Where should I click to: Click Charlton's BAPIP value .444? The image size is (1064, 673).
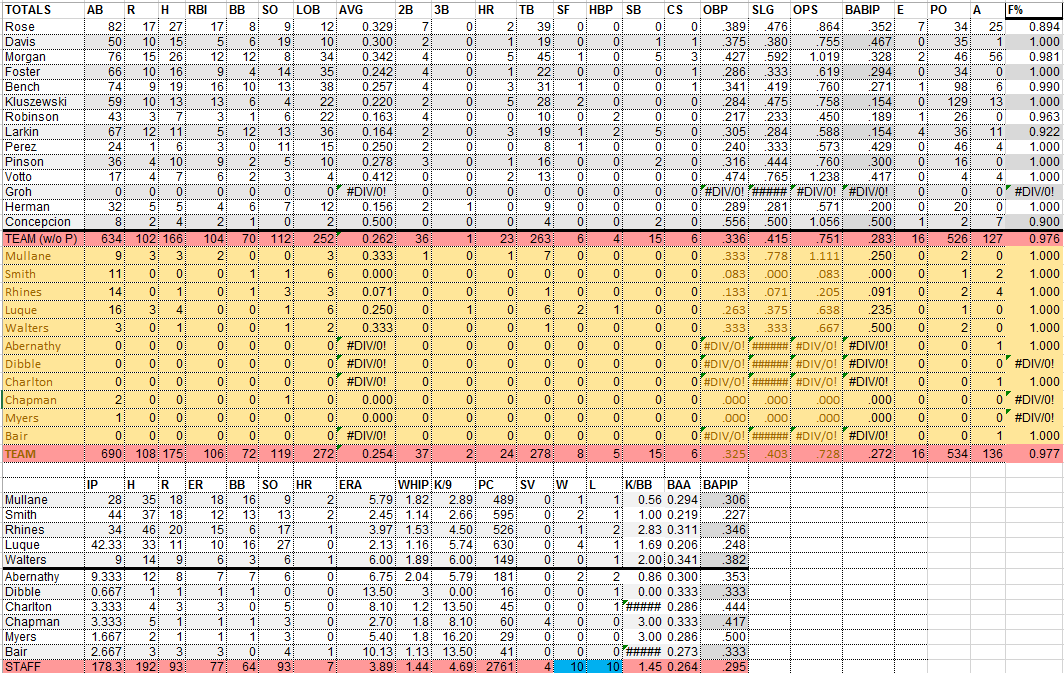pyautogui.click(x=725, y=607)
